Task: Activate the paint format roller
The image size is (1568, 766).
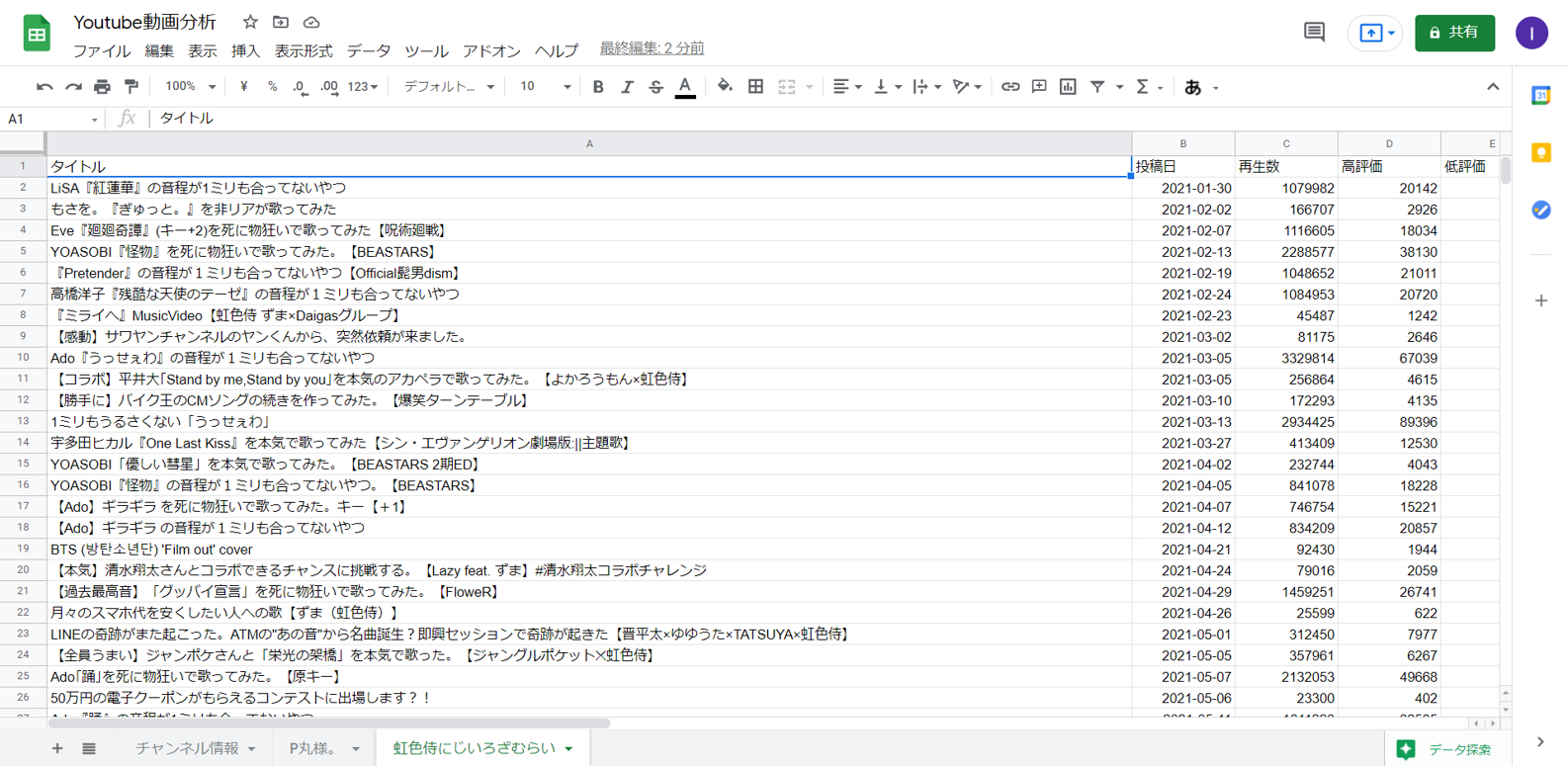Action: point(131,87)
